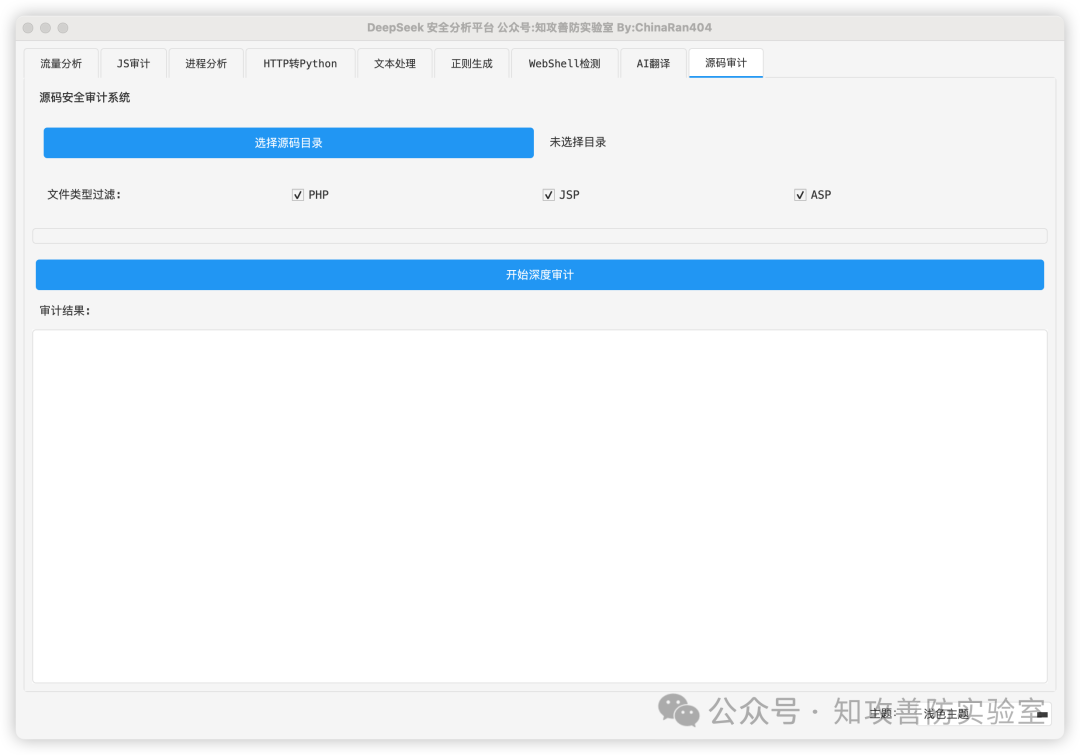1080x755 pixels.
Task: Disable the ASP file type checkbox
Action: tap(800, 195)
